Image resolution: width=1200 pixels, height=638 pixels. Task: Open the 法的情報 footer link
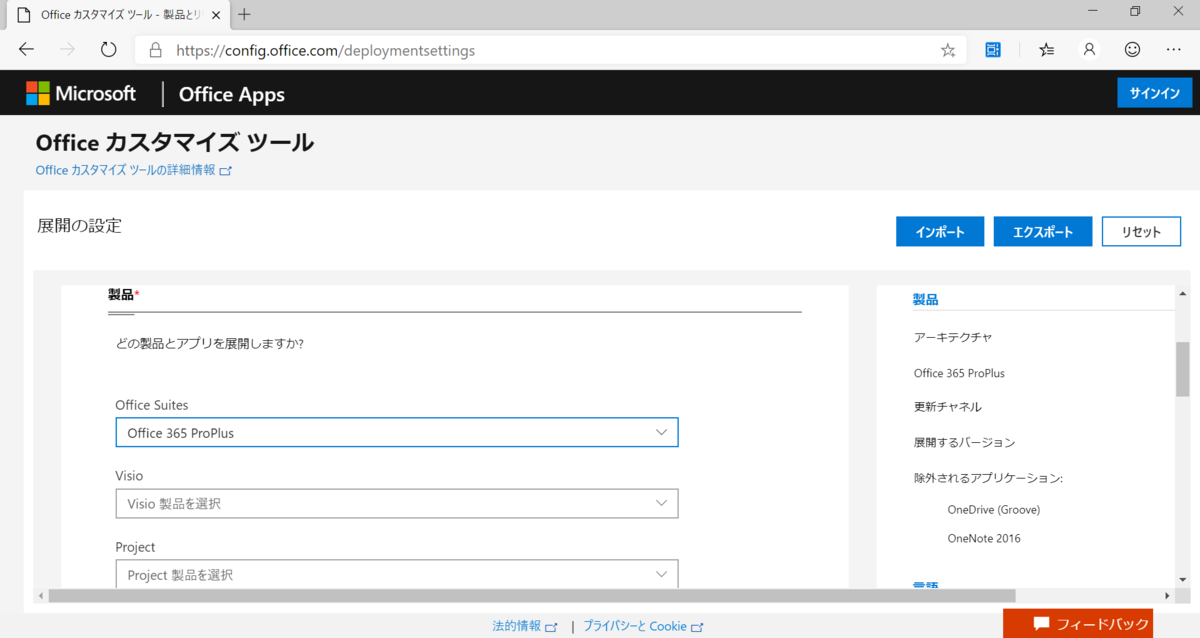525,626
